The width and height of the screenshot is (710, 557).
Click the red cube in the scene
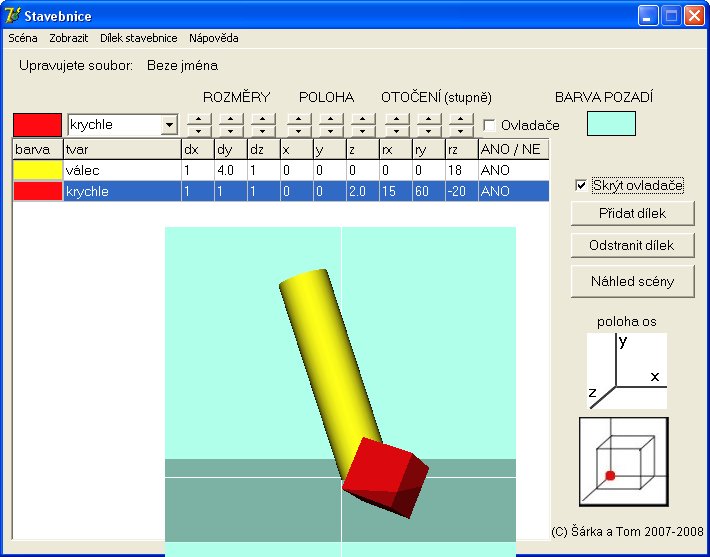click(385, 478)
